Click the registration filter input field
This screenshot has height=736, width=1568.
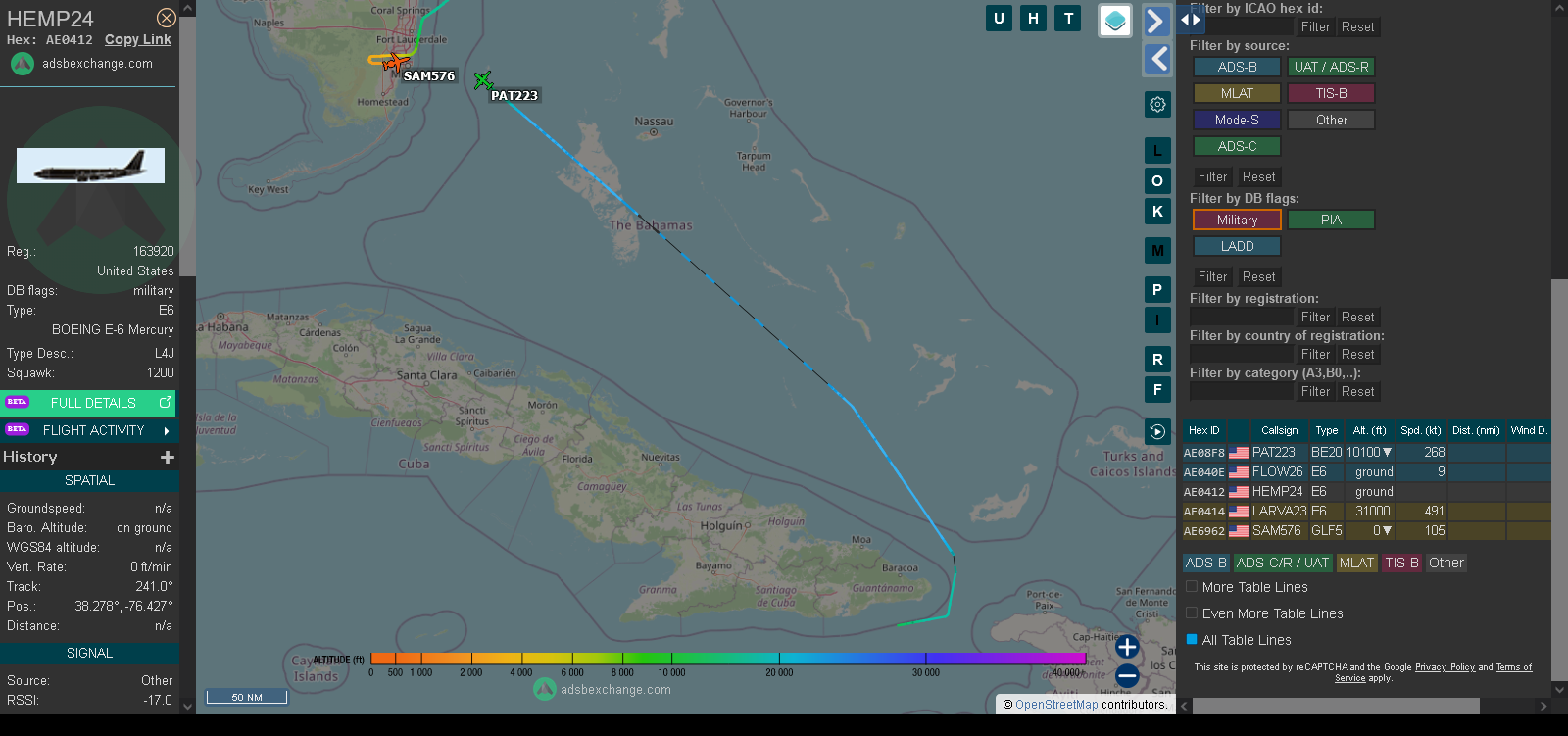[x=1241, y=318]
